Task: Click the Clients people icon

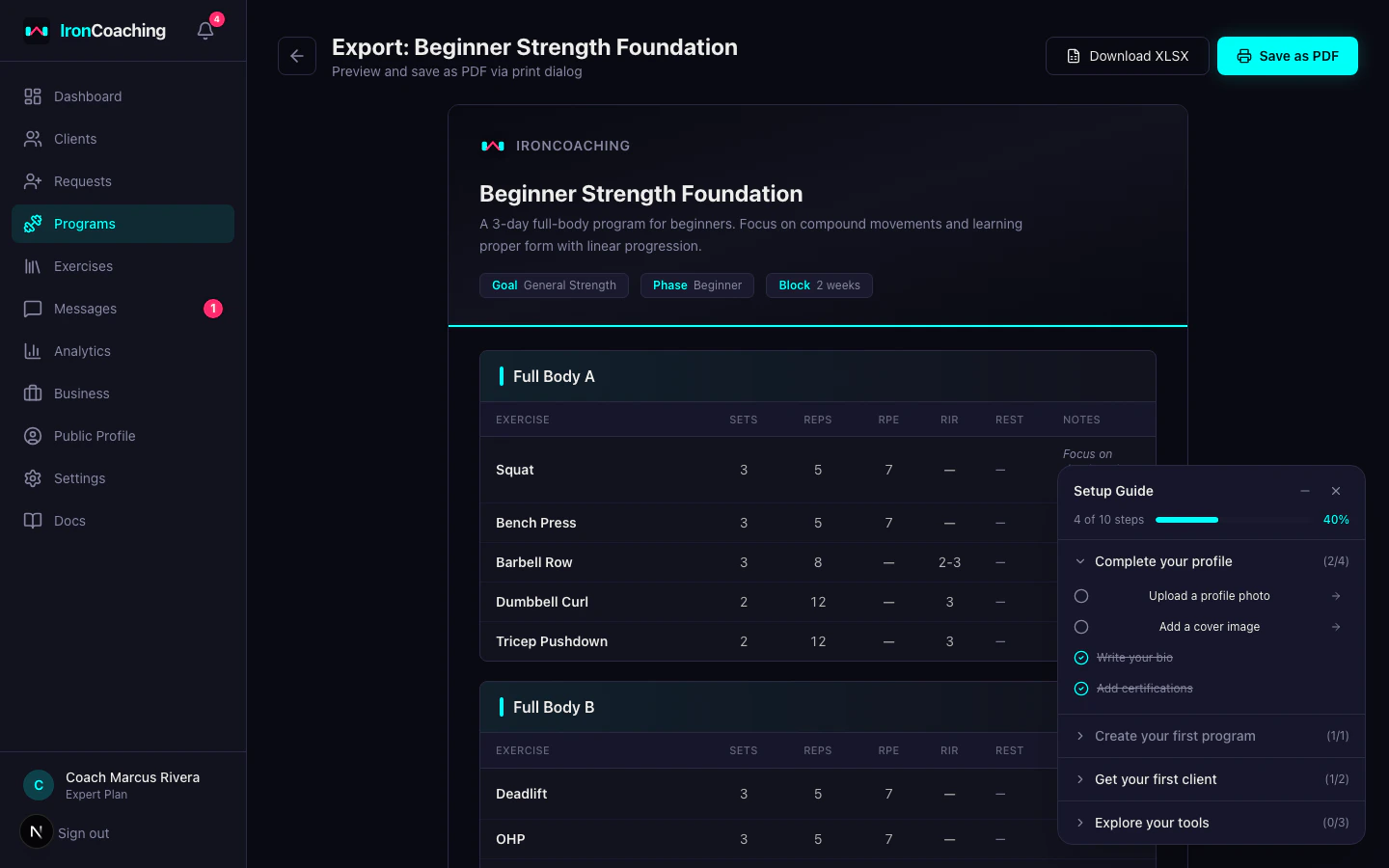Action: point(33,139)
